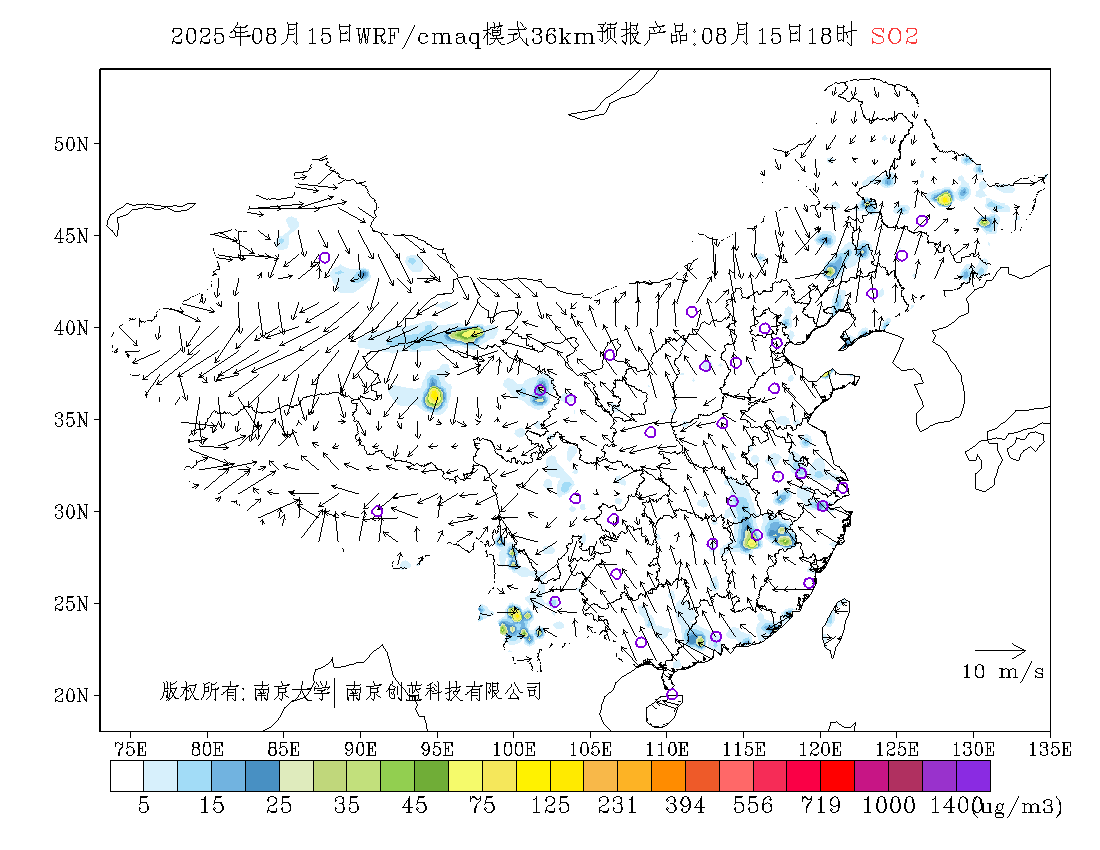Click the 135E longitude label
1100x850 pixels.
click(1050, 749)
